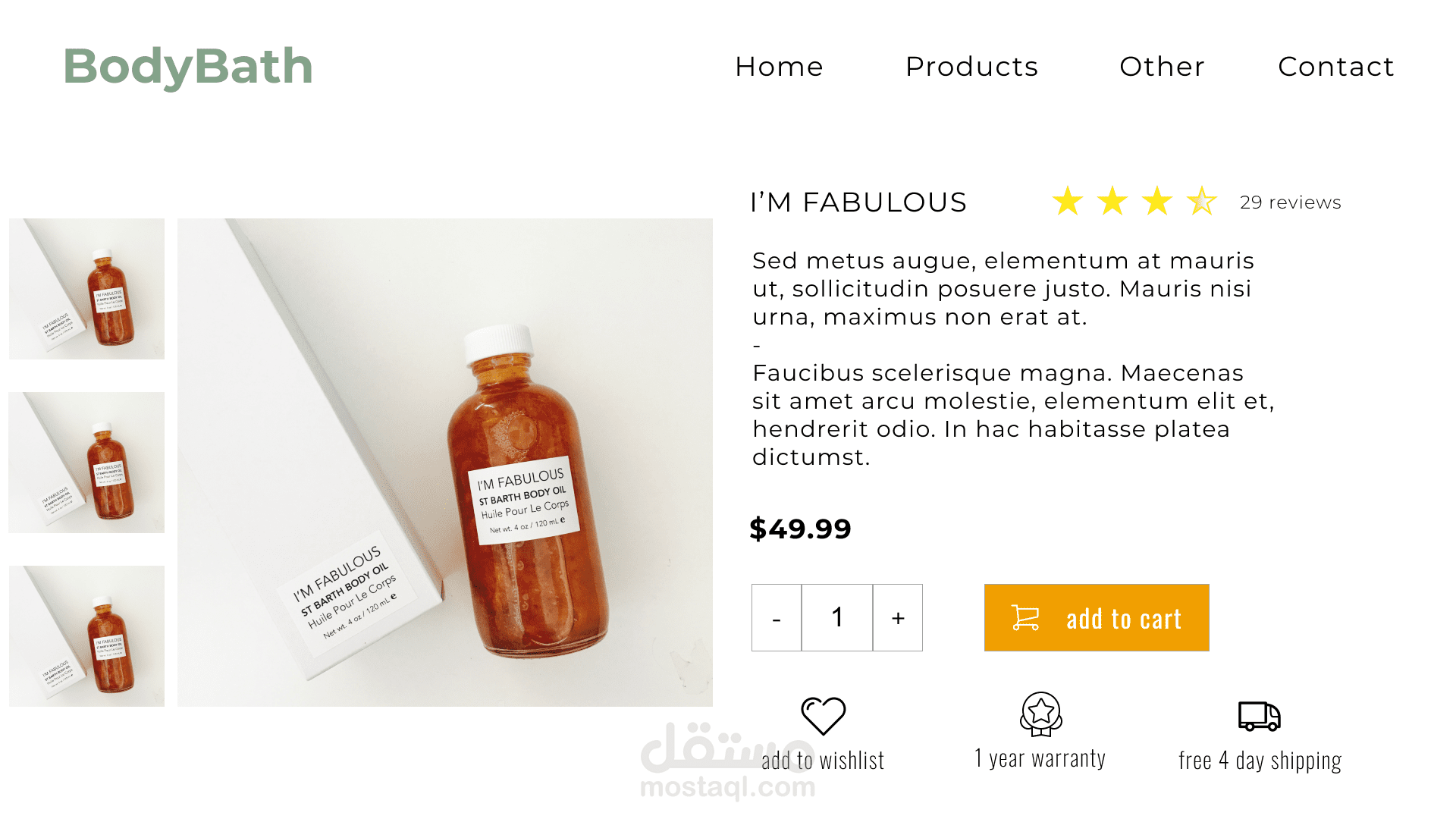The width and height of the screenshot is (1456, 819).
Task: Decrease quantity with the minus button
Action: coord(777,618)
